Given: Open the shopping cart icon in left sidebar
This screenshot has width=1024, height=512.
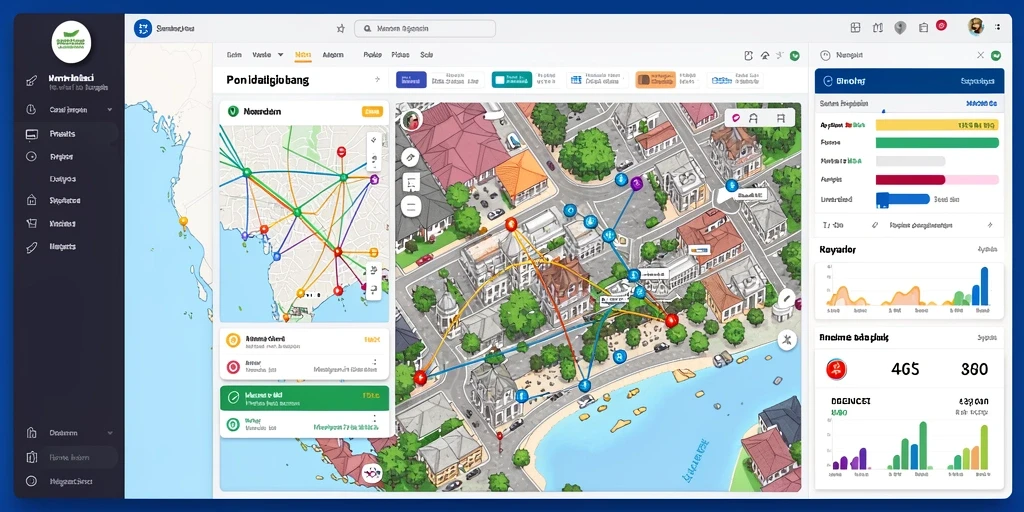Looking at the screenshot, I should 31,223.
